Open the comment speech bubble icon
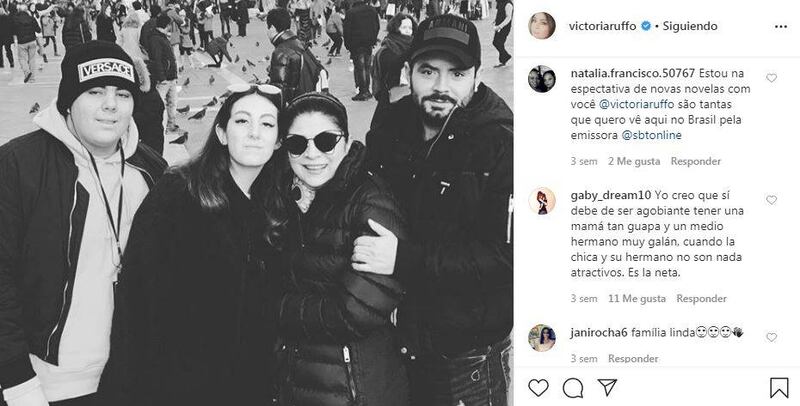Viewport: 800px width, 406px height. tap(573, 388)
